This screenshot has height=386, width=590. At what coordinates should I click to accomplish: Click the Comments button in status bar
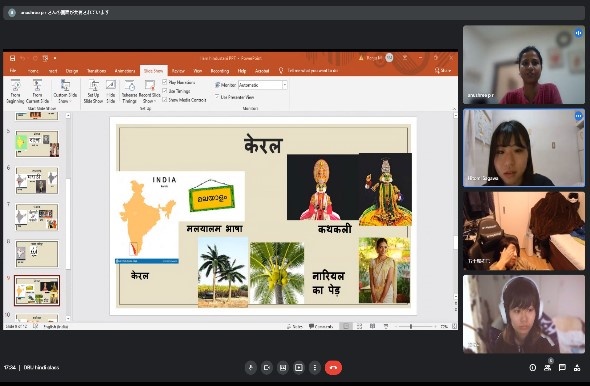point(321,326)
